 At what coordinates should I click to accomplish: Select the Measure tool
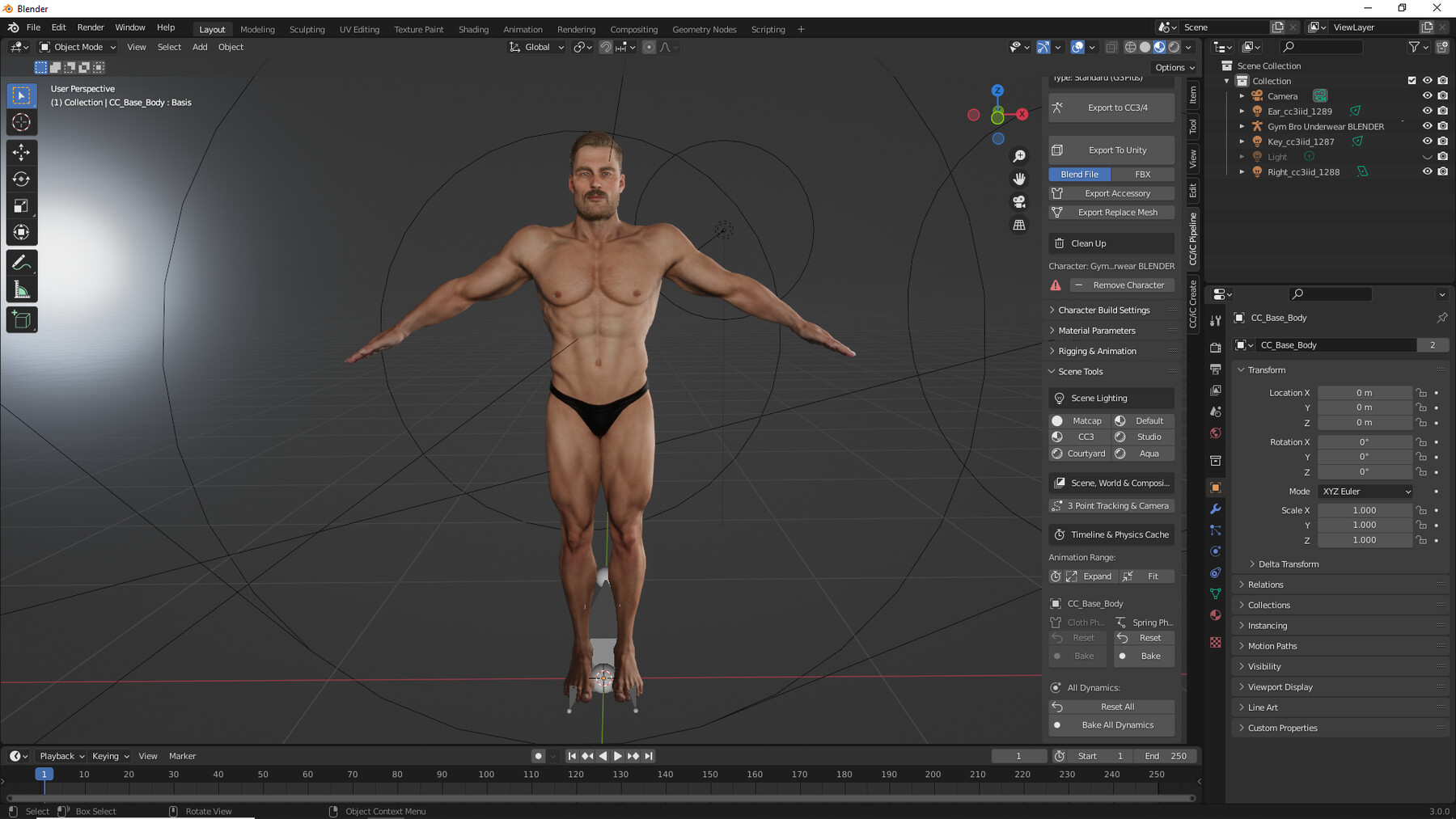22,290
